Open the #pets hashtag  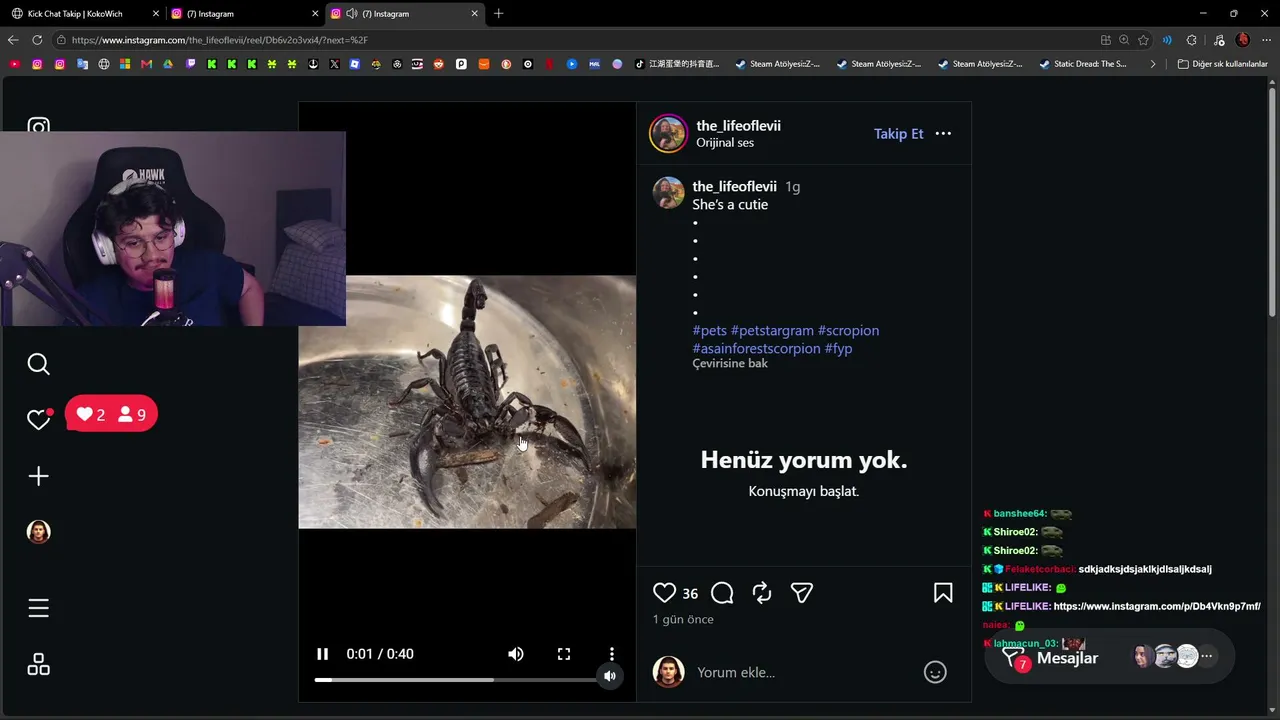point(710,331)
